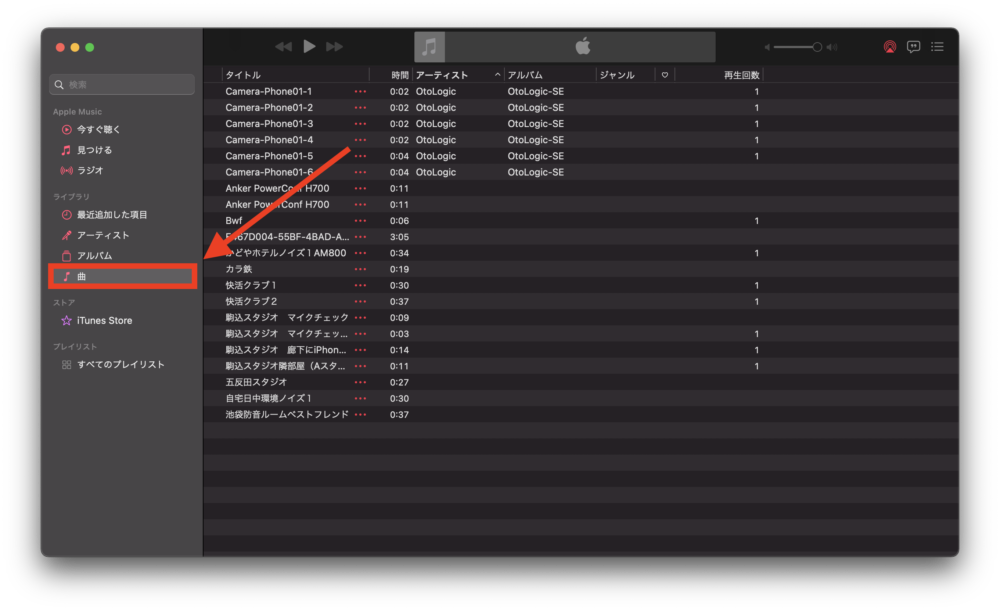Open more options for 快活クラブ2

coord(360,302)
